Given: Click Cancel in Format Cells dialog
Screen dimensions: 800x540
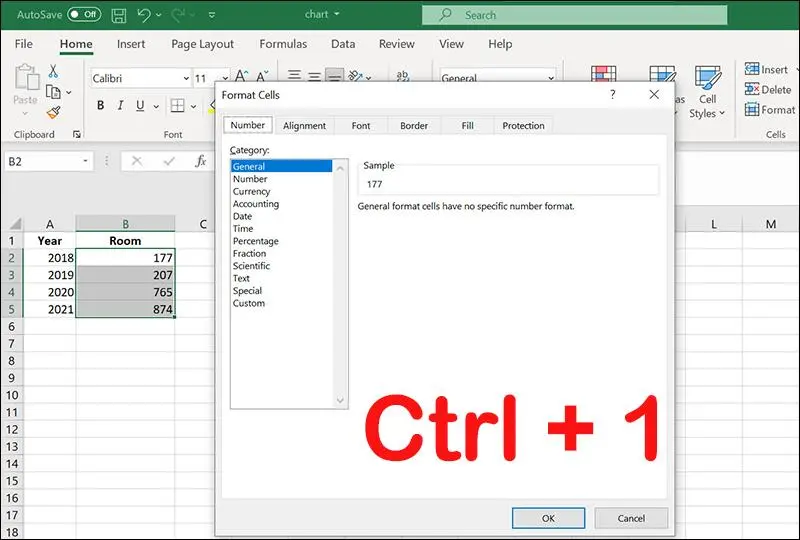Looking at the screenshot, I should point(631,518).
